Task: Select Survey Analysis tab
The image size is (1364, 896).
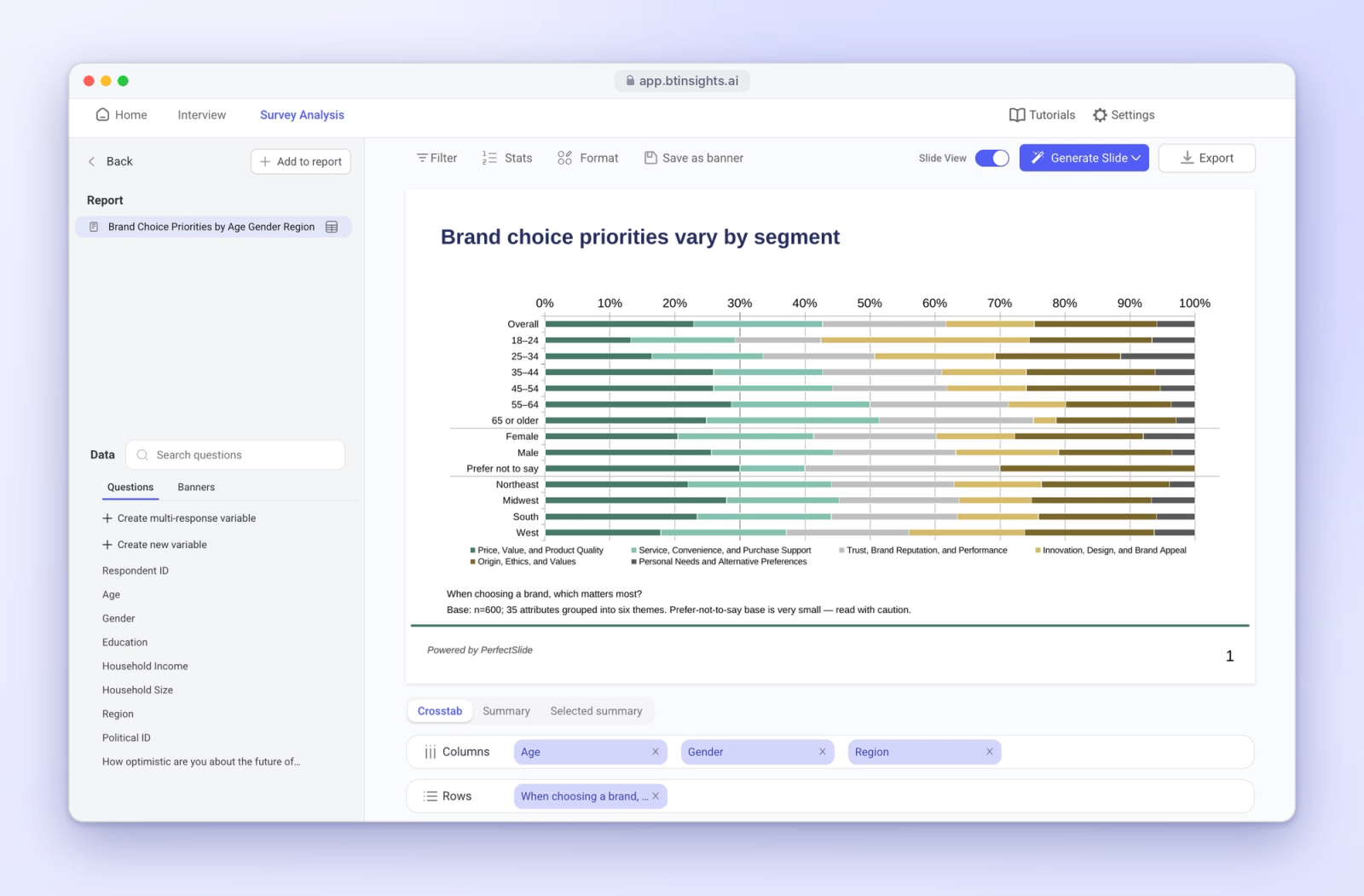Action: click(302, 115)
